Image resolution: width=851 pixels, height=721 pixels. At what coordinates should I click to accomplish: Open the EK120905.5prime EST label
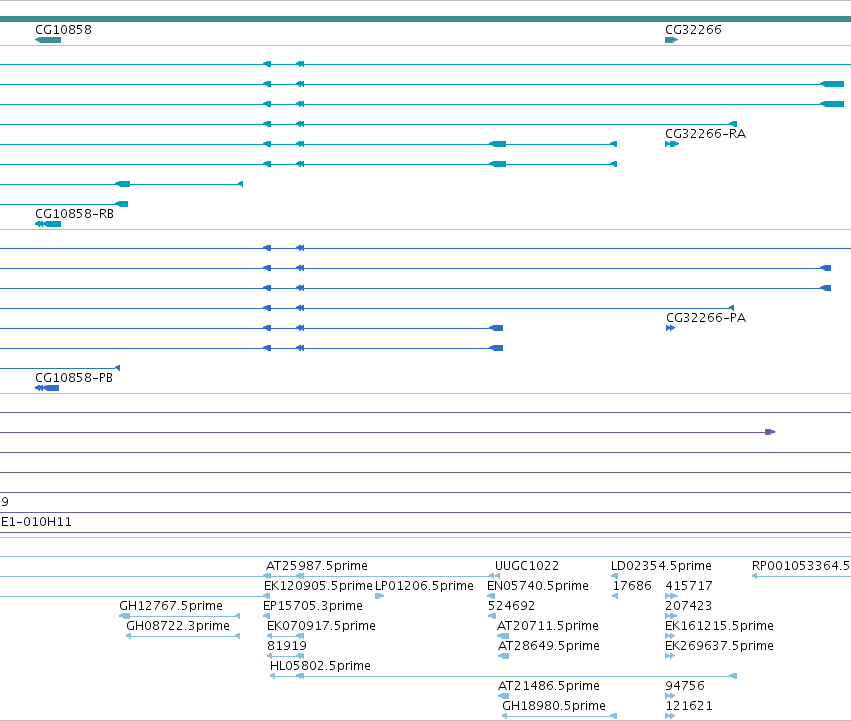pos(318,586)
